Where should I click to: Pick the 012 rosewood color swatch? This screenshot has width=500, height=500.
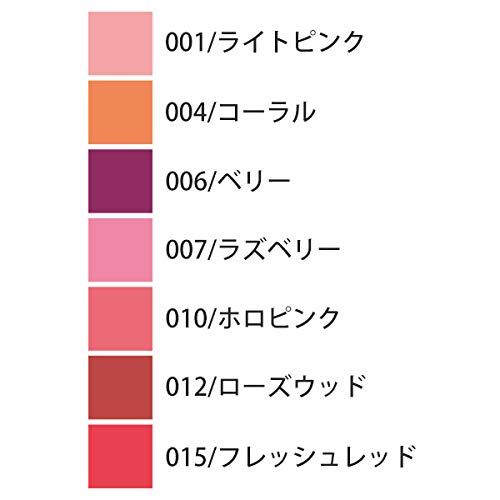coord(120,388)
